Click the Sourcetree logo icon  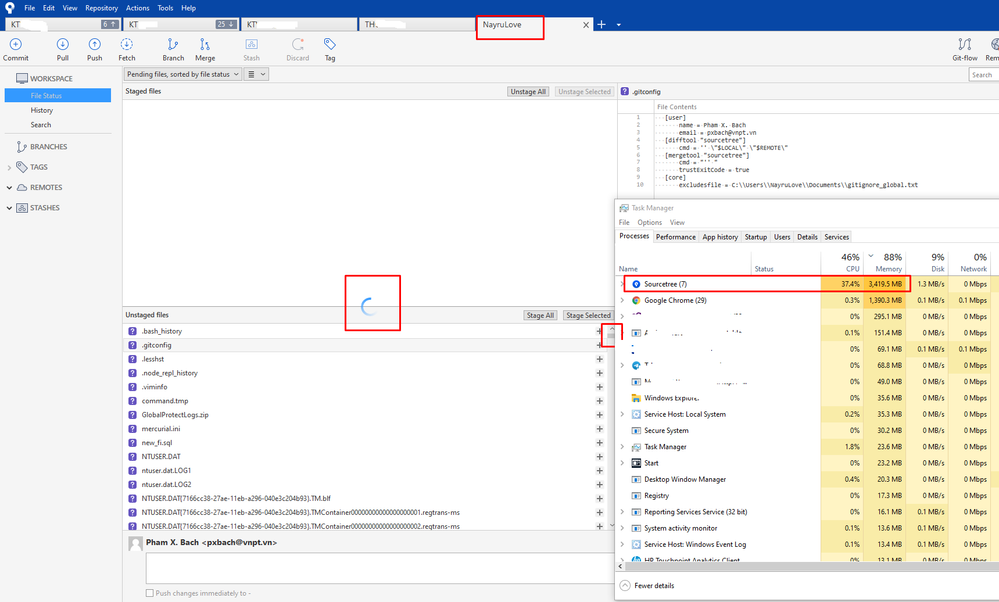10,8
